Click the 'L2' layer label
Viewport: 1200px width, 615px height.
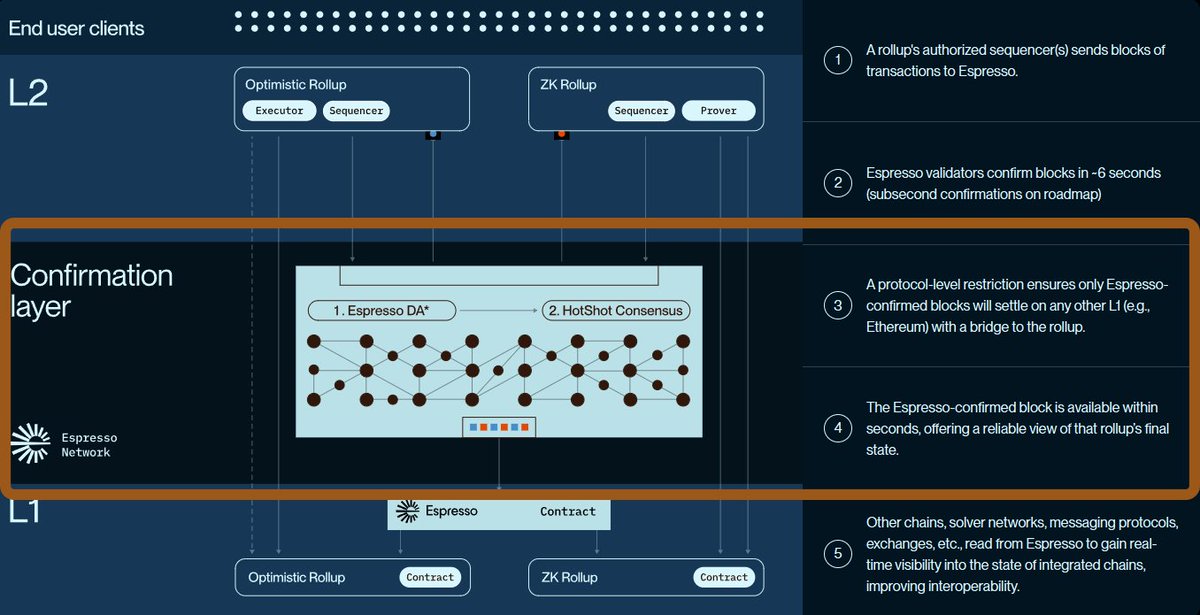click(28, 92)
